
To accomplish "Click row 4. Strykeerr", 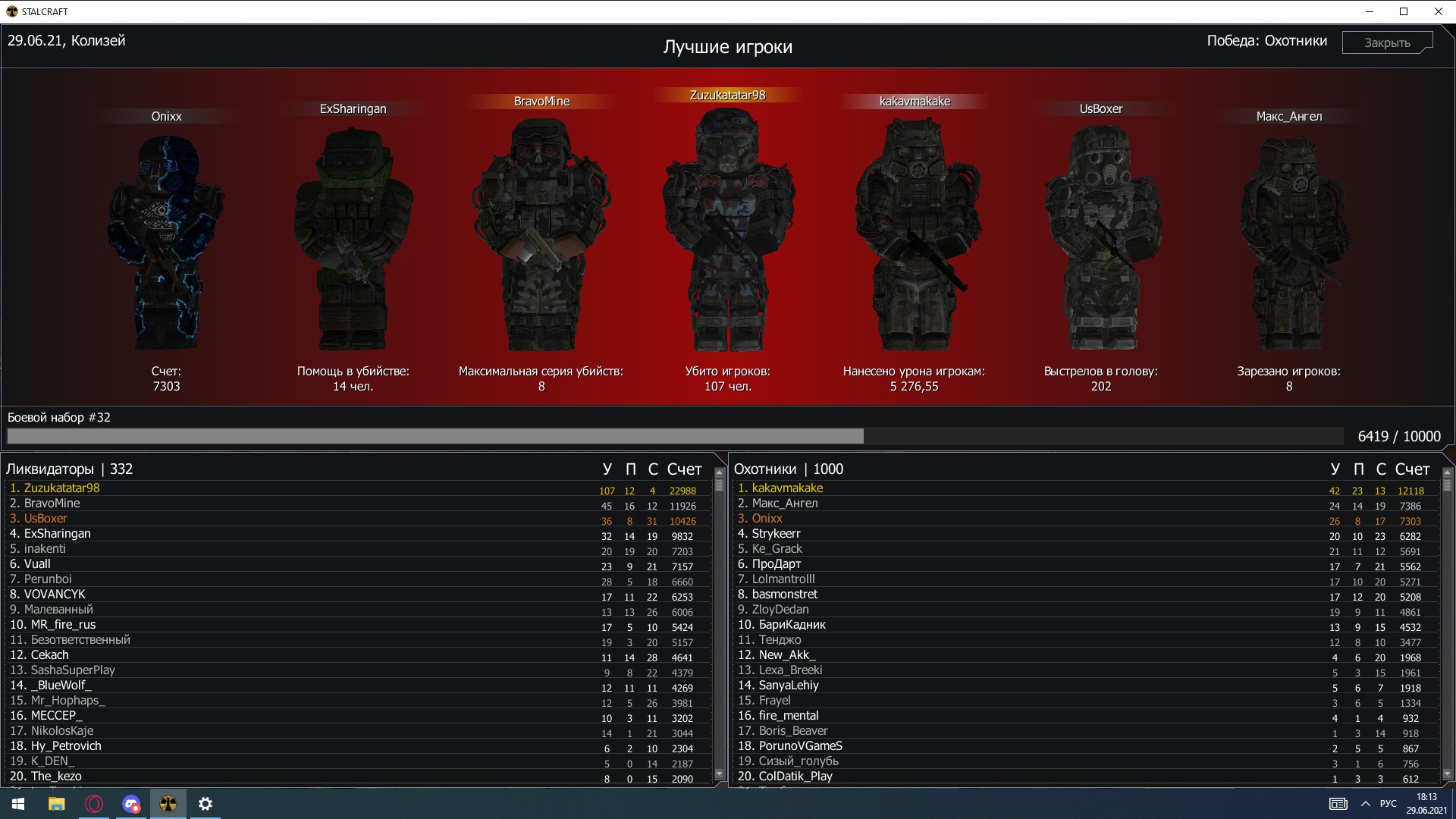I will pyautogui.click(x=1087, y=534).
